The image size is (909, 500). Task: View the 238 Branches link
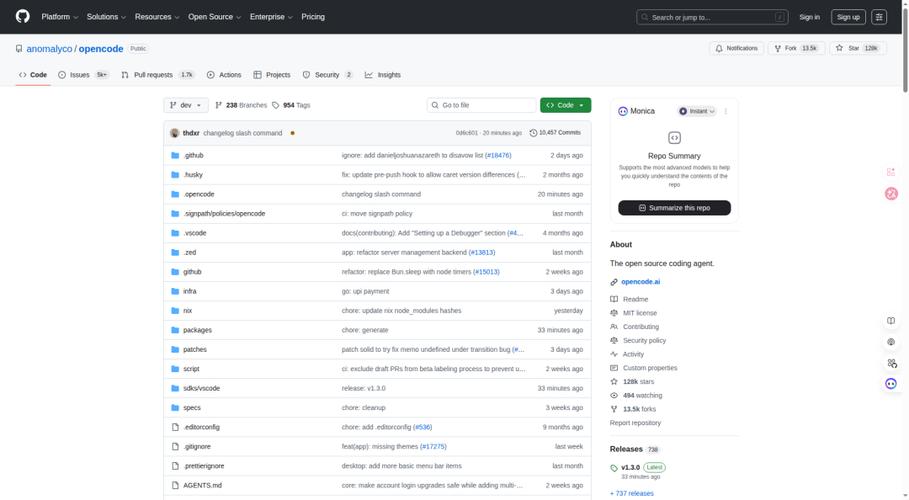click(x=241, y=105)
